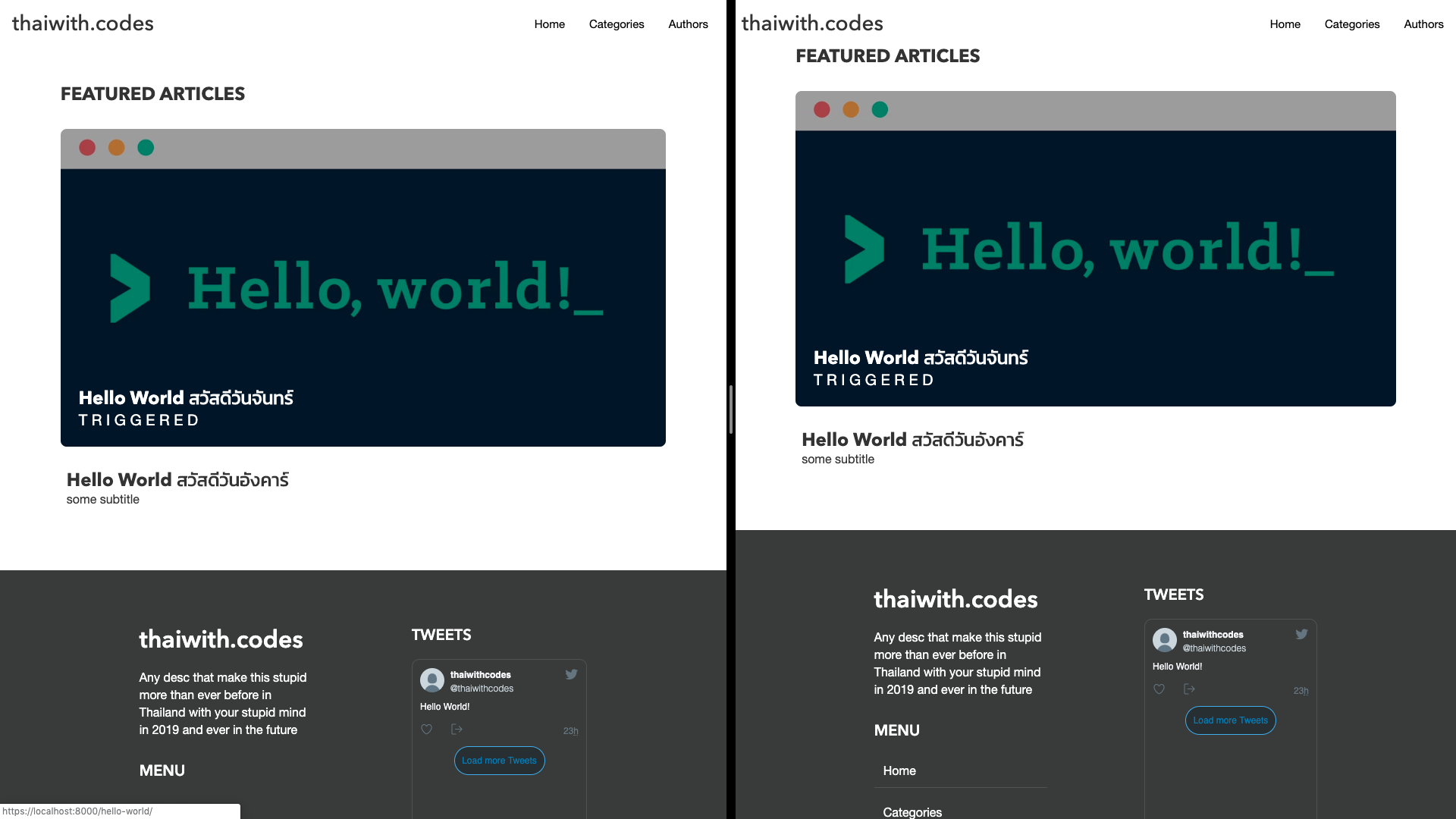Click the heart like icon in left tweet
The image size is (1456, 819).
pos(426,730)
